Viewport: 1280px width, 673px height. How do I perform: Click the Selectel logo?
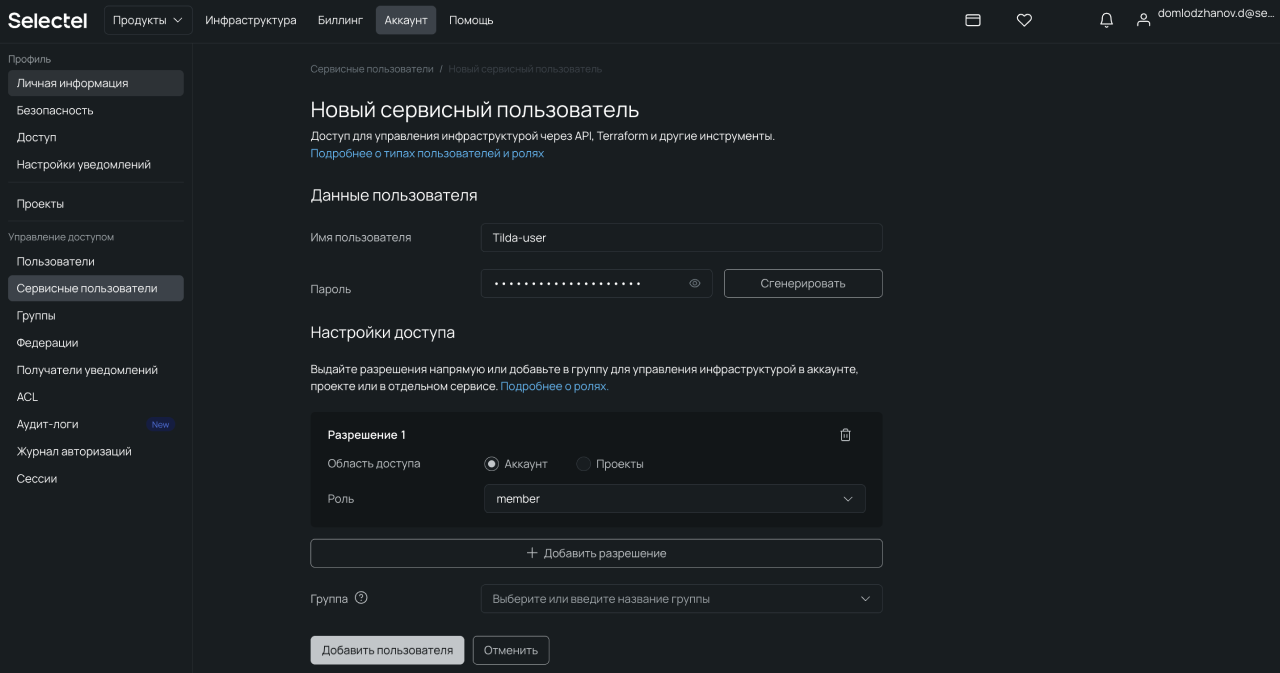47,19
